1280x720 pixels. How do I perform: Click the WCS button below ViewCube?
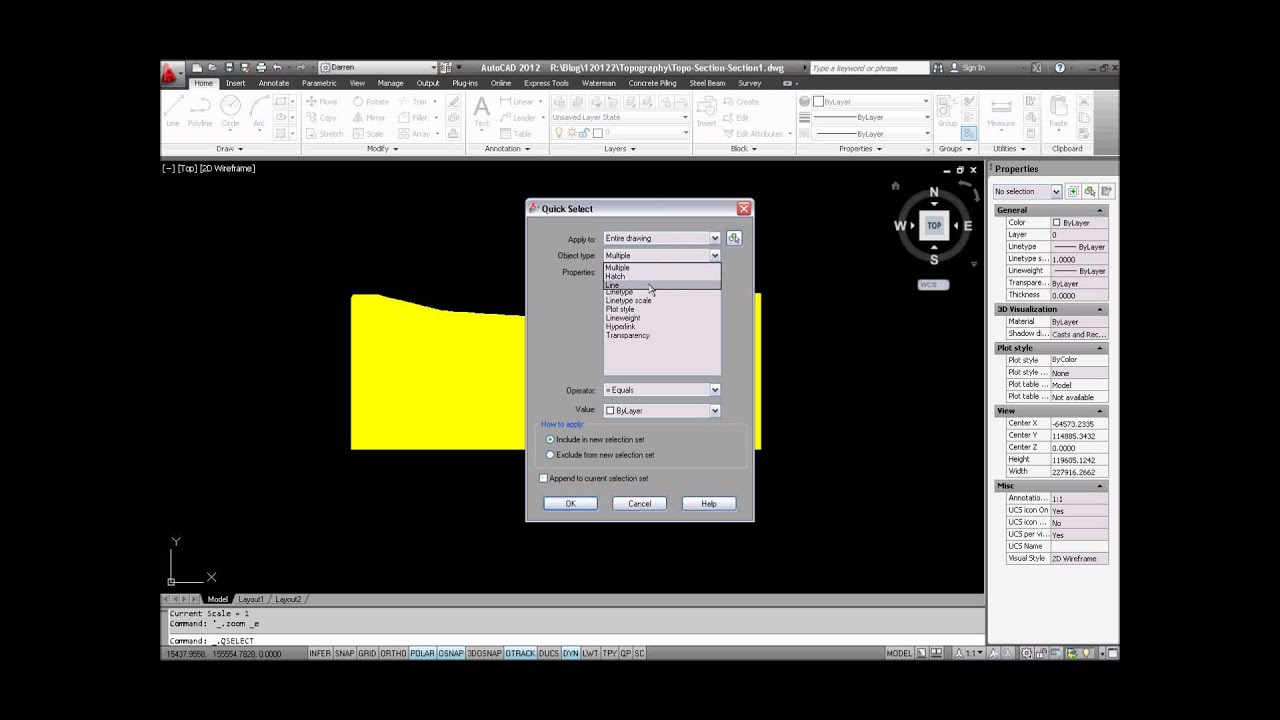click(x=932, y=285)
